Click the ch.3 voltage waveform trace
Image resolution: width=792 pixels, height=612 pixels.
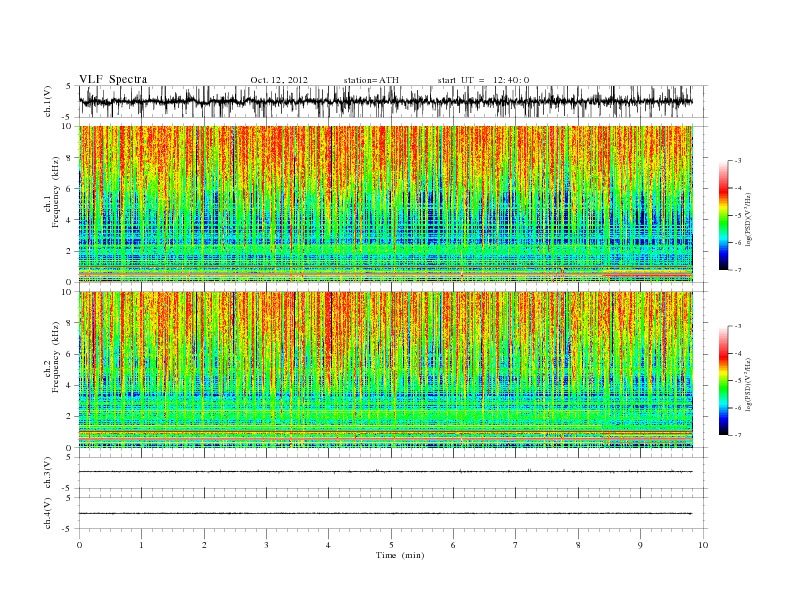tap(385, 472)
